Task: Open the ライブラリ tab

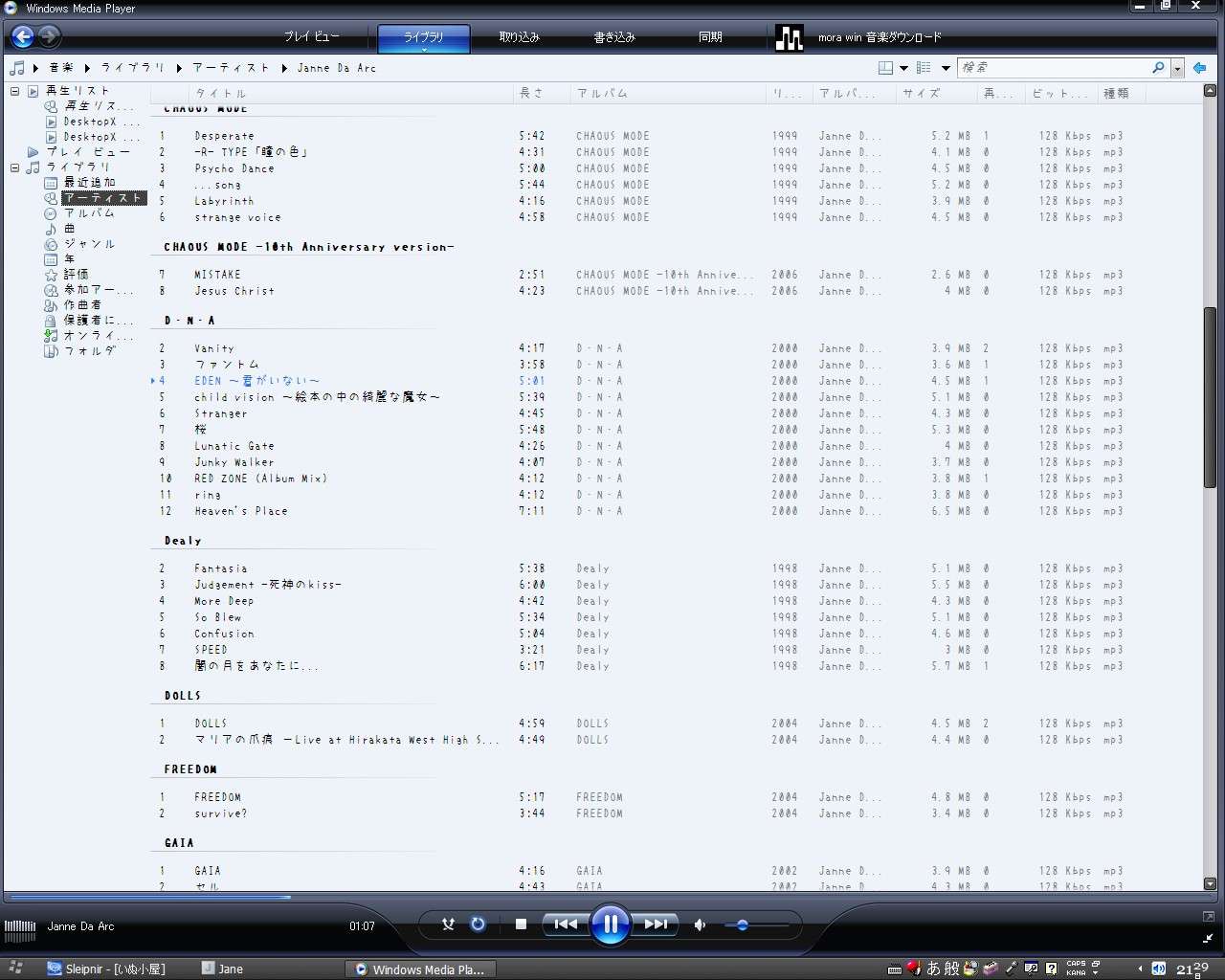Action: point(423,38)
